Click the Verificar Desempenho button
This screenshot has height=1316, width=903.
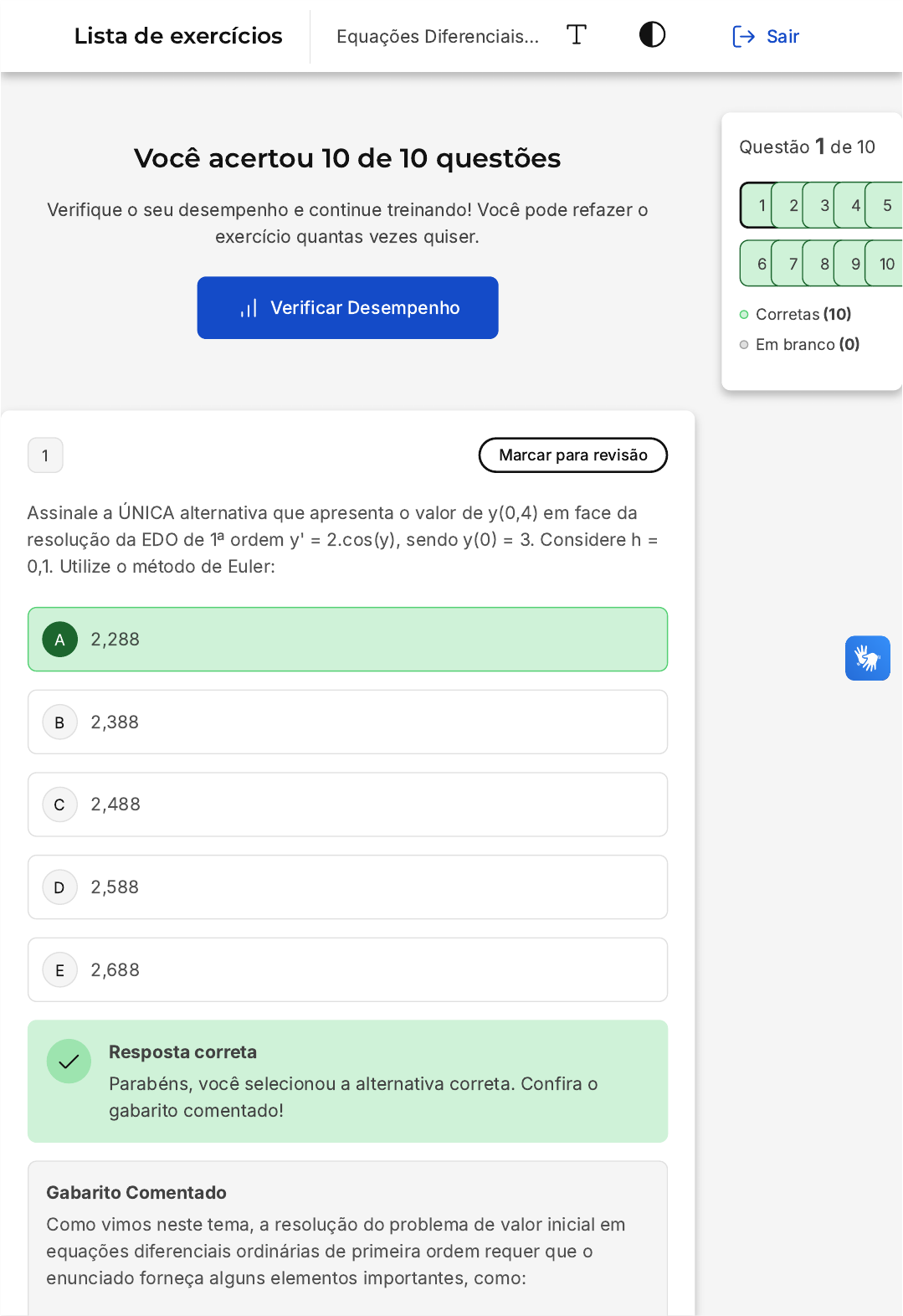coord(347,308)
